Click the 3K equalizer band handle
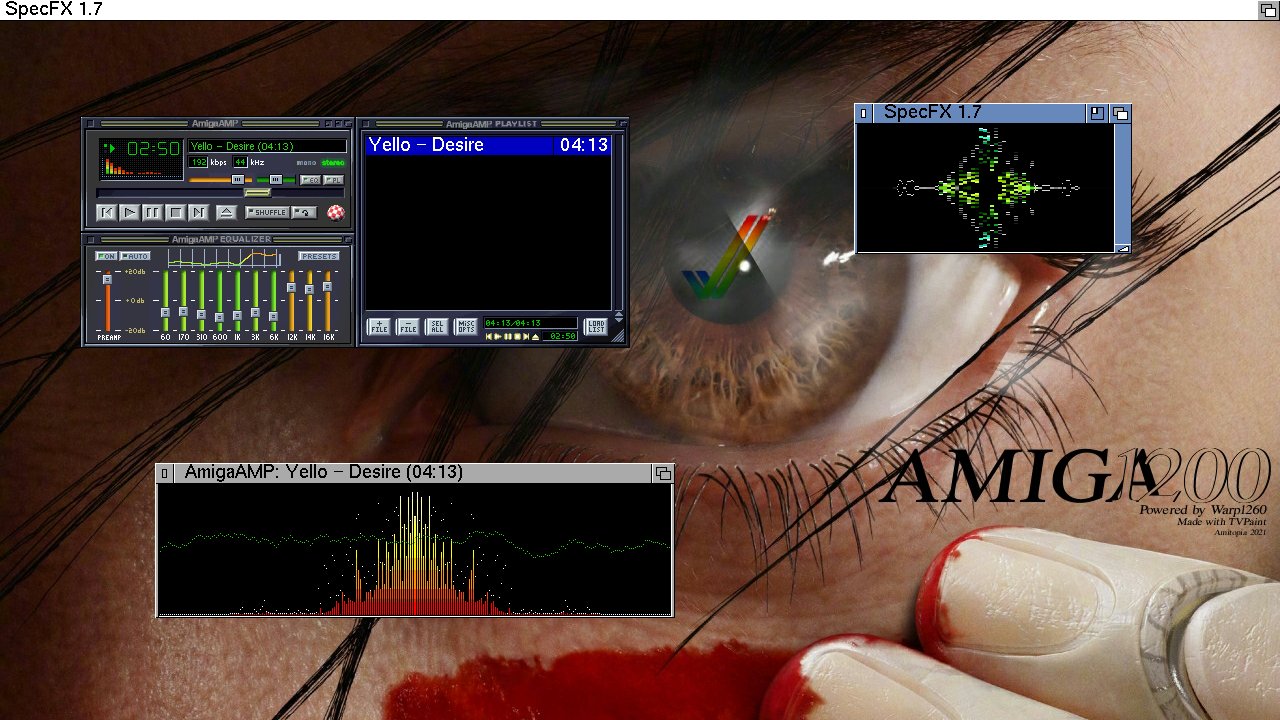 pyautogui.click(x=255, y=313)
